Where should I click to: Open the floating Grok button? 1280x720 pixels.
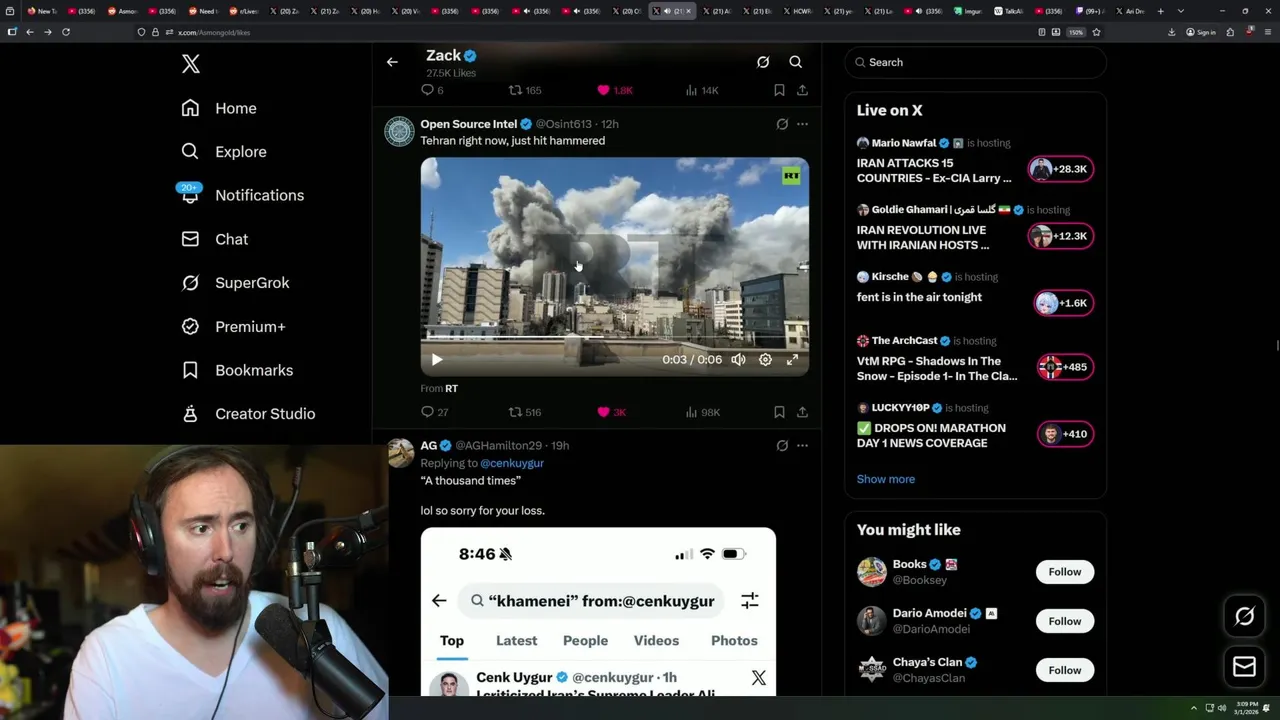click(1244, 617)
